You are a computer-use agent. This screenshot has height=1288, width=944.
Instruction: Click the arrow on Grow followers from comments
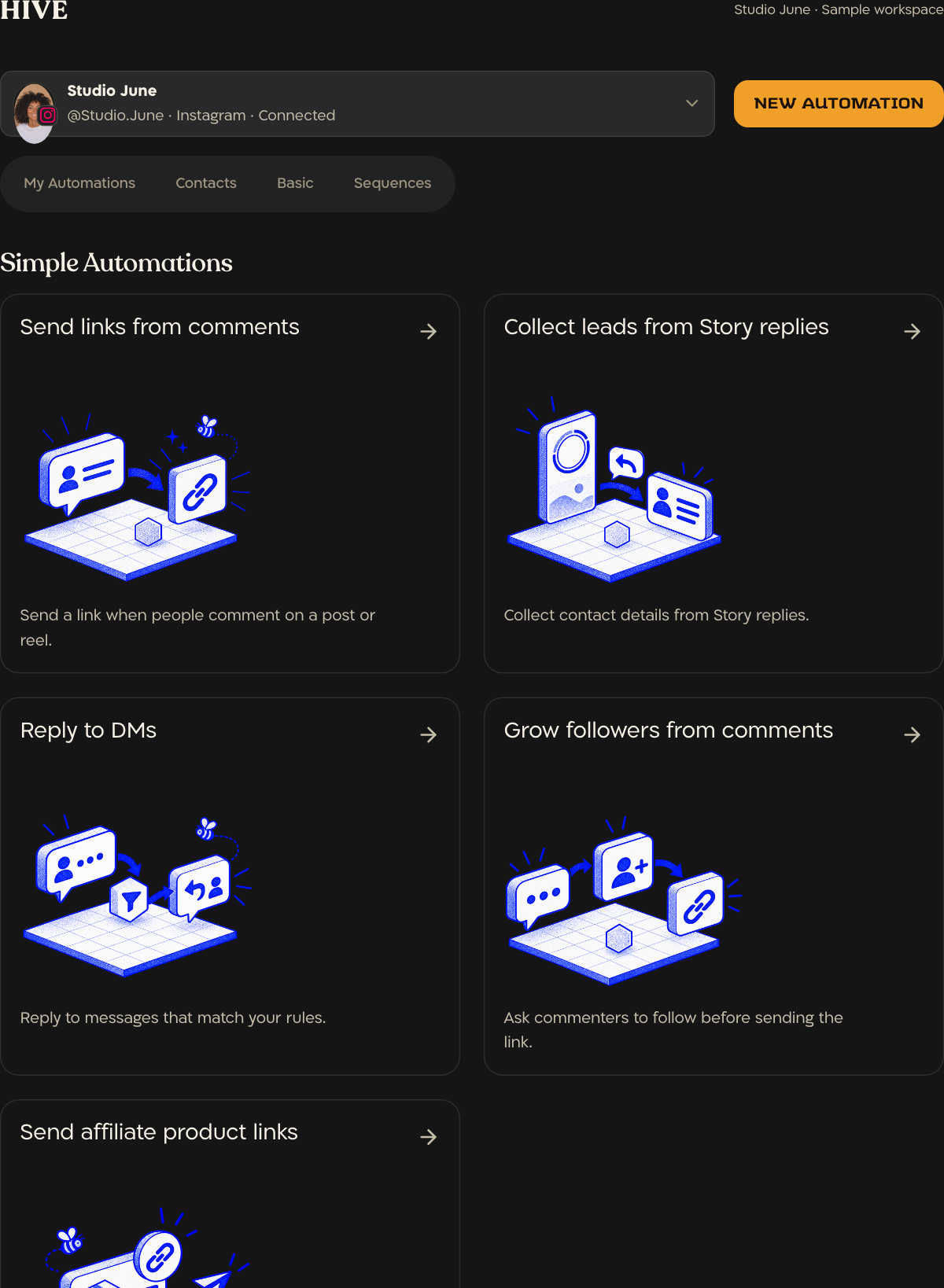[913, 735]
